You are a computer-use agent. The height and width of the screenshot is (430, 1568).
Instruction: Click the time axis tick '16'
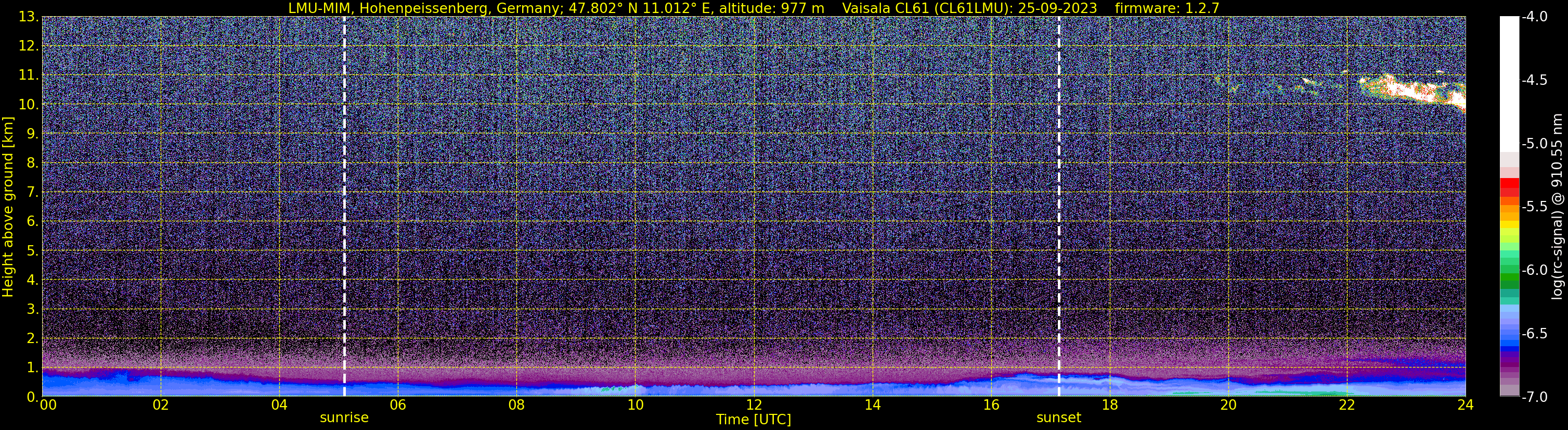991,406
